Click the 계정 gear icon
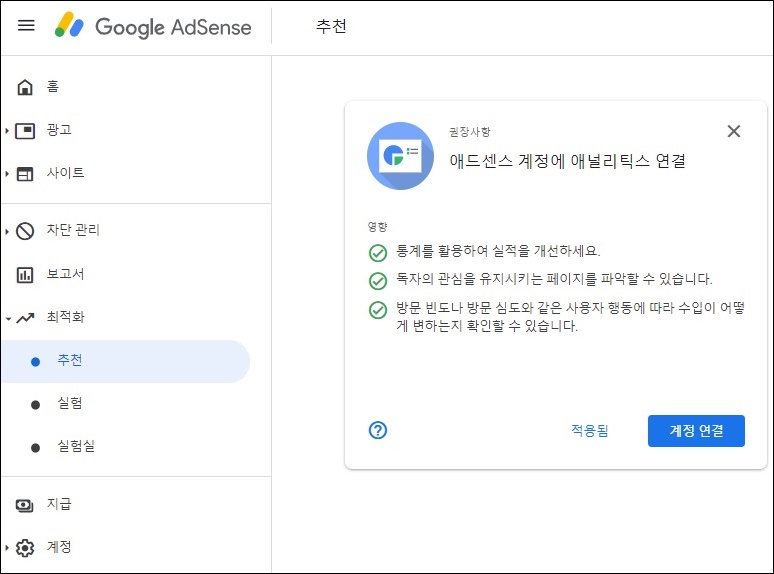 click(x=25, y=547)
